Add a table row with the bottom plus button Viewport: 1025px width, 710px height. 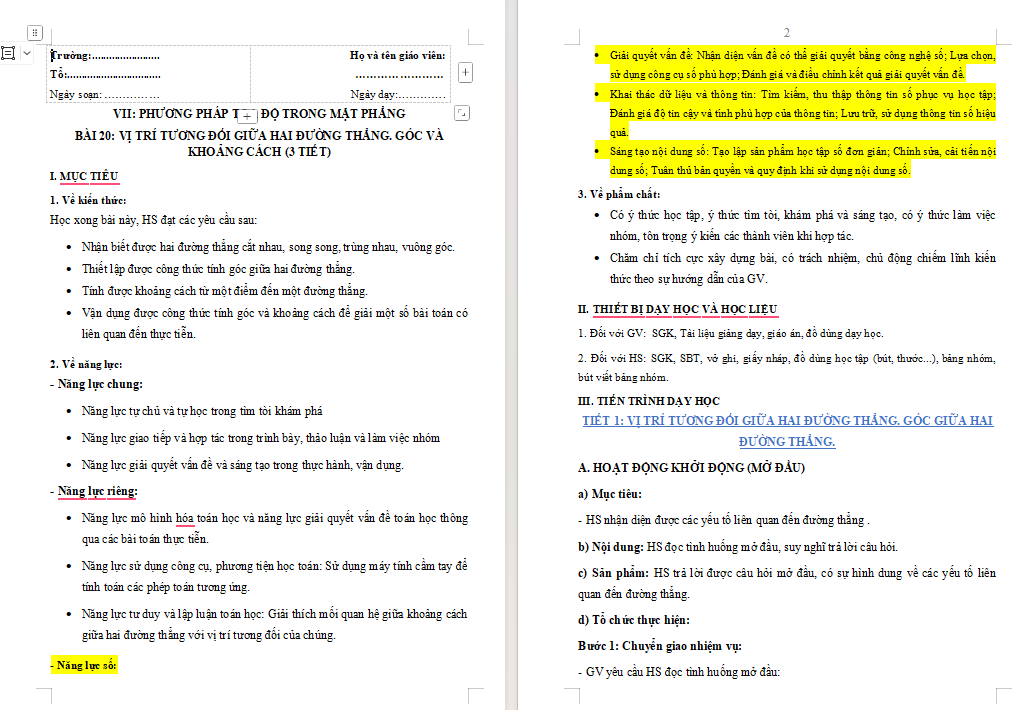[x=247, y=116]
